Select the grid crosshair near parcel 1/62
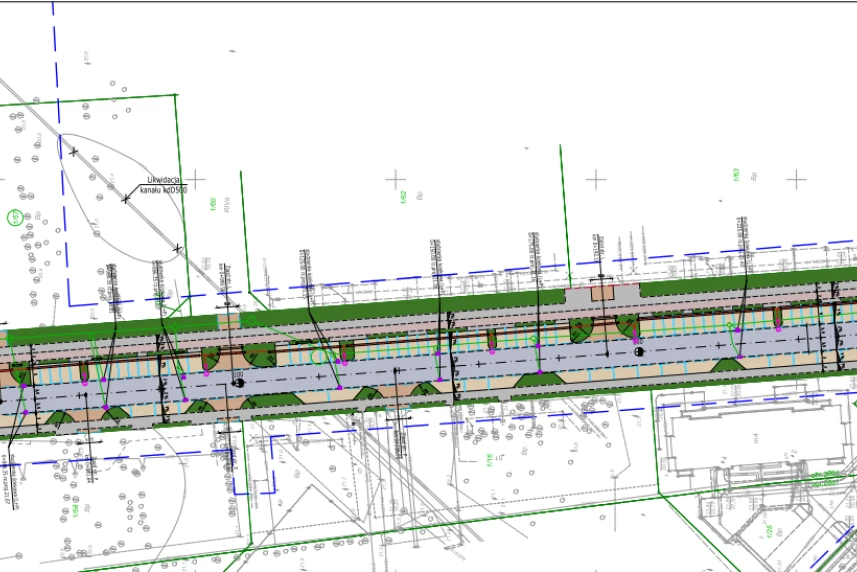857x572 pixels. [397, 180]
